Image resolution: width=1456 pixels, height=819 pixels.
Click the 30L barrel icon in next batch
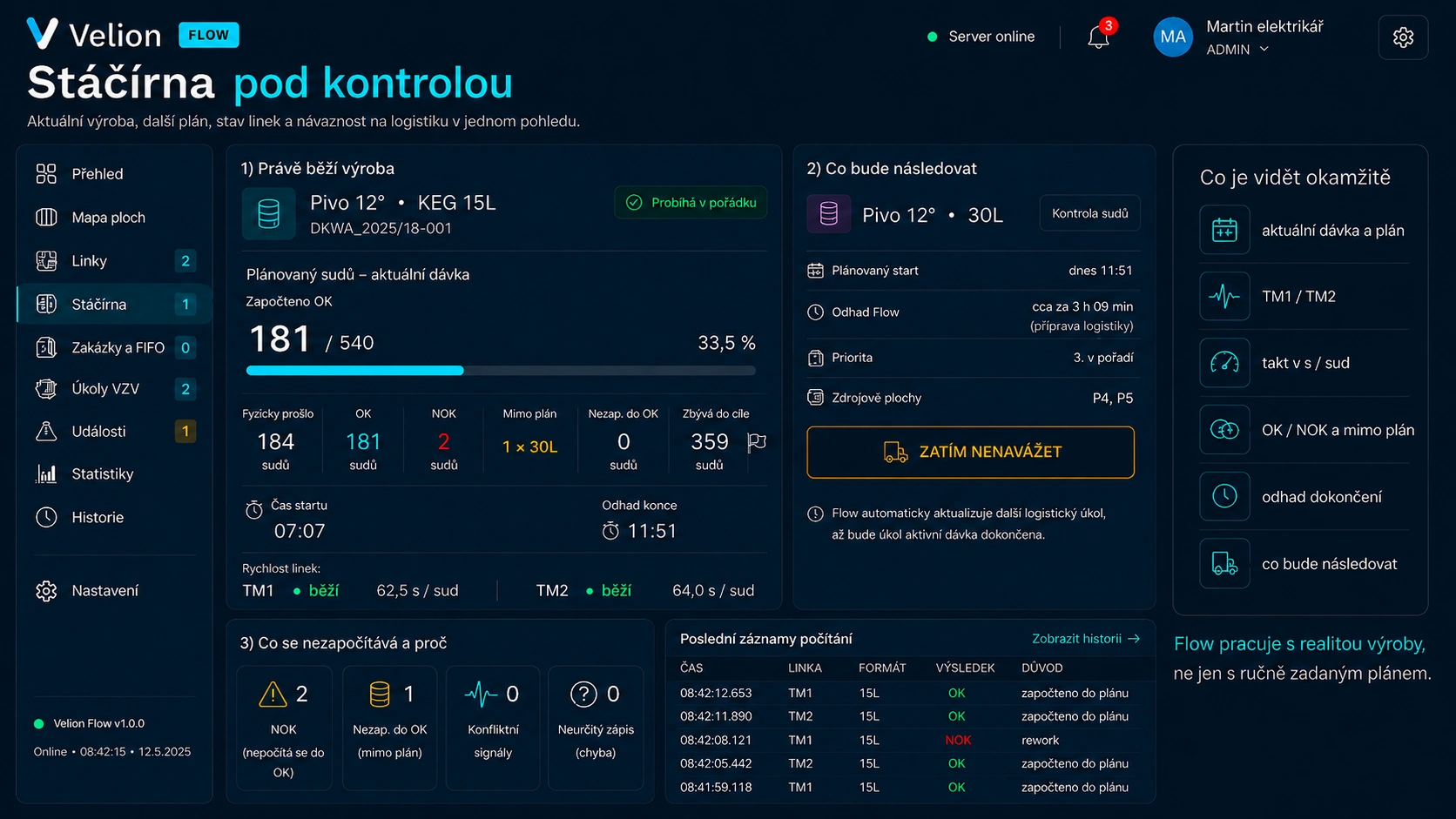(829, 214)
